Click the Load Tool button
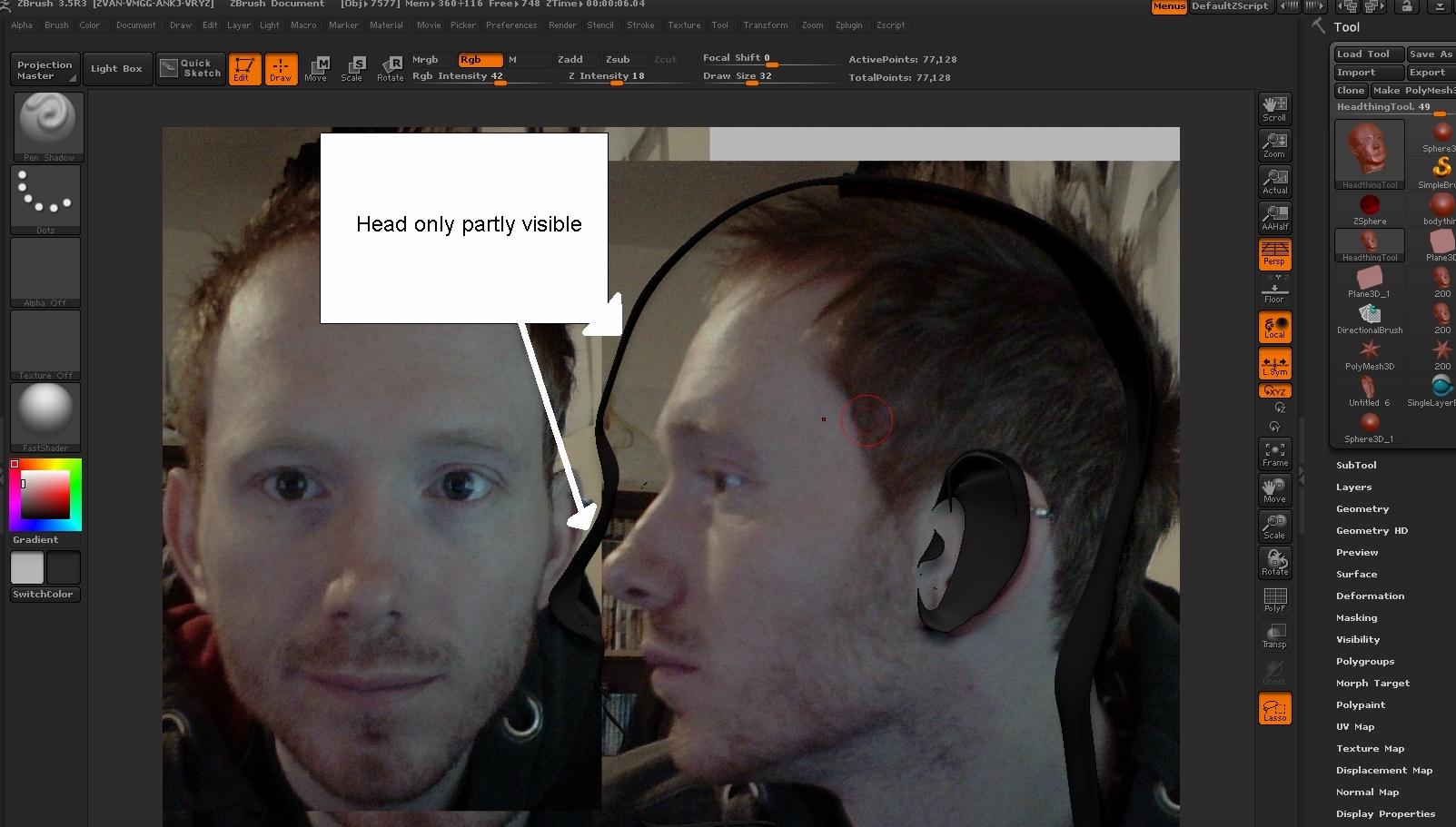The height and width of the screenshot is (827, 1456). click(1367, 54)
